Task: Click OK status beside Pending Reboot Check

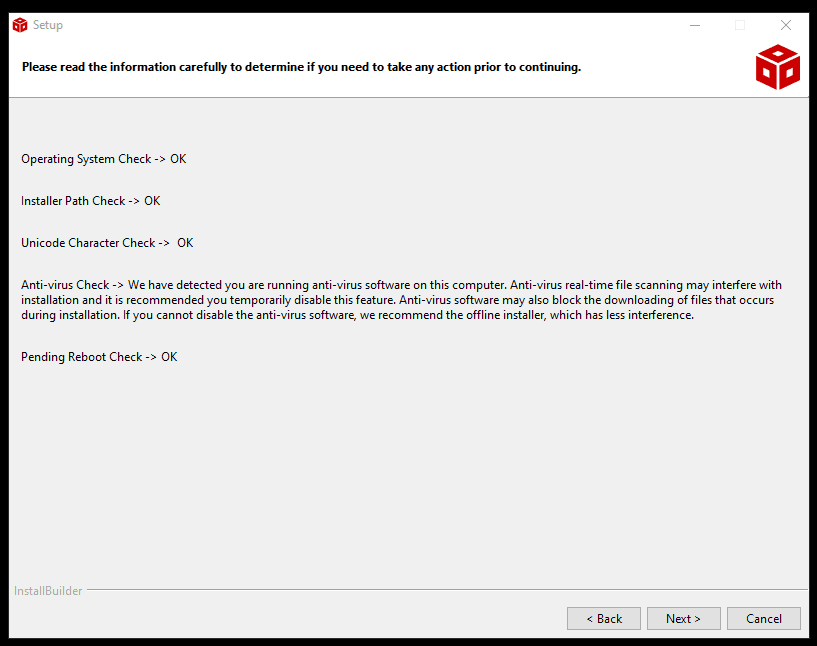Action: pyautogui.click(x=169, y=357)
